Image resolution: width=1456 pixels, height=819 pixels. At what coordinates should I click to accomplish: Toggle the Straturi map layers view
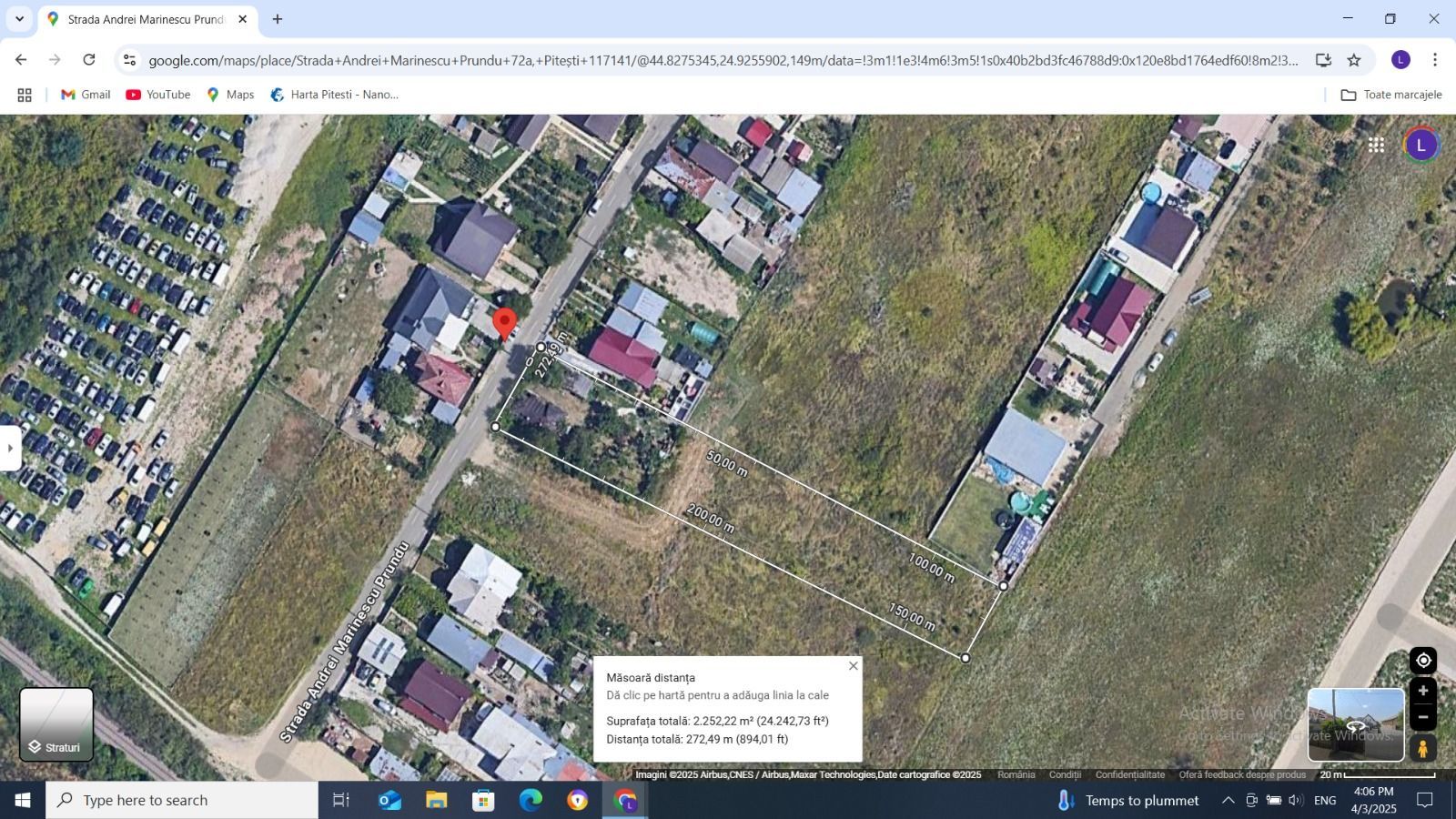(56, 723)
